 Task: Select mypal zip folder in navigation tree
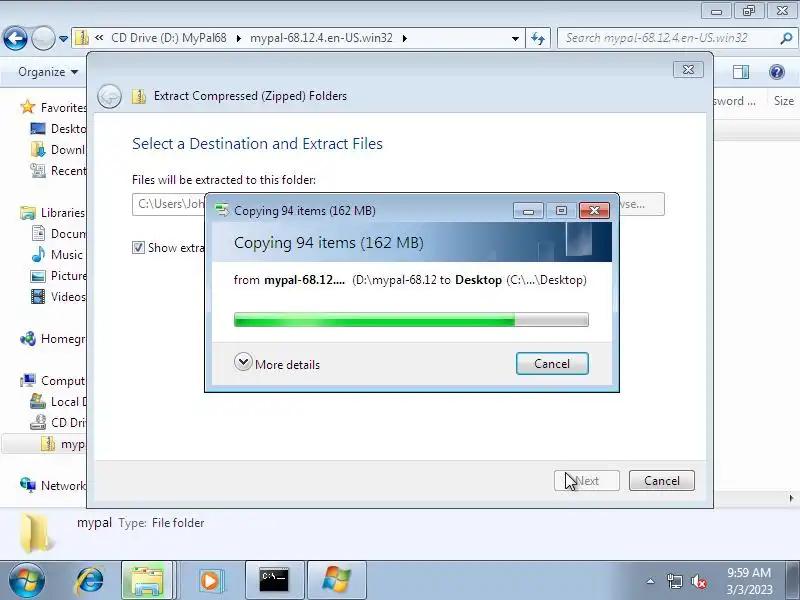(63, 444)
